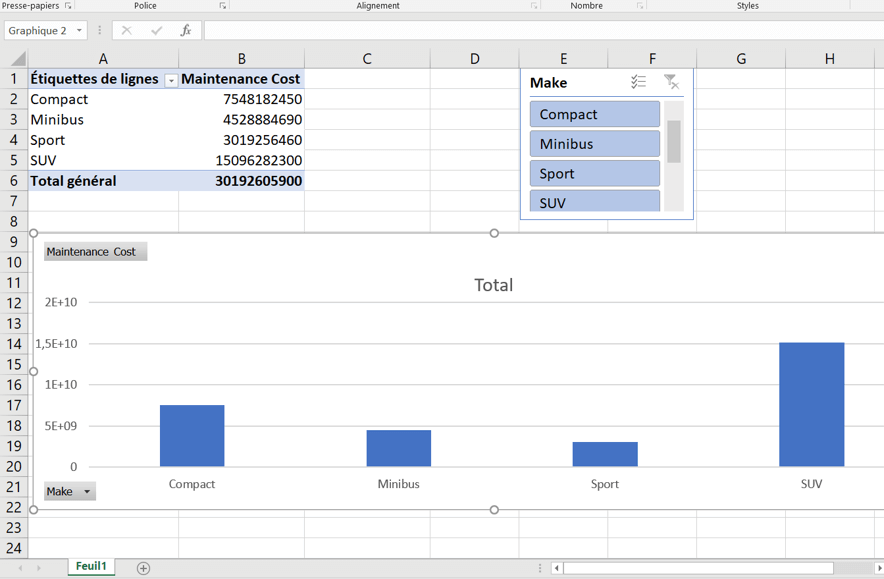This screenshot has height=579, width=884.
Task: Select cell with value 7548182450
Action: pos(241,99)
